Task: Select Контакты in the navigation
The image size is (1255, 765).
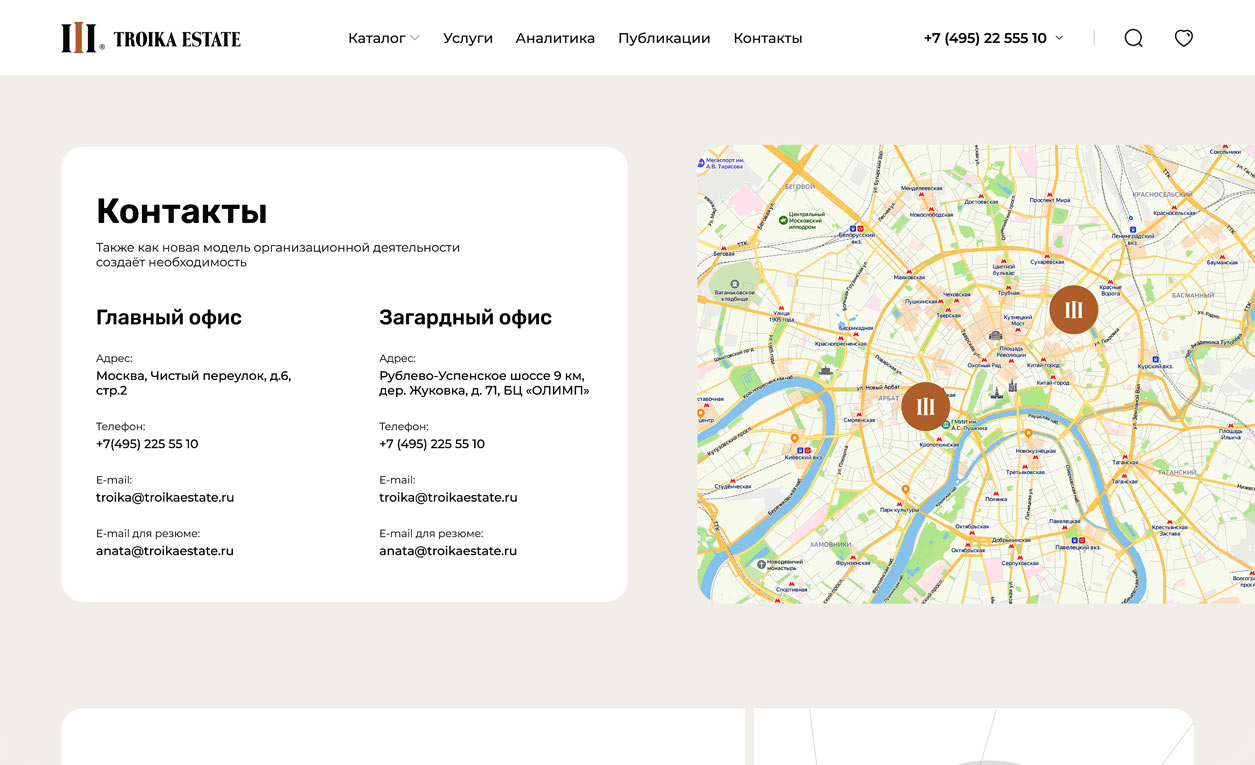Action: tap(767, 38)
